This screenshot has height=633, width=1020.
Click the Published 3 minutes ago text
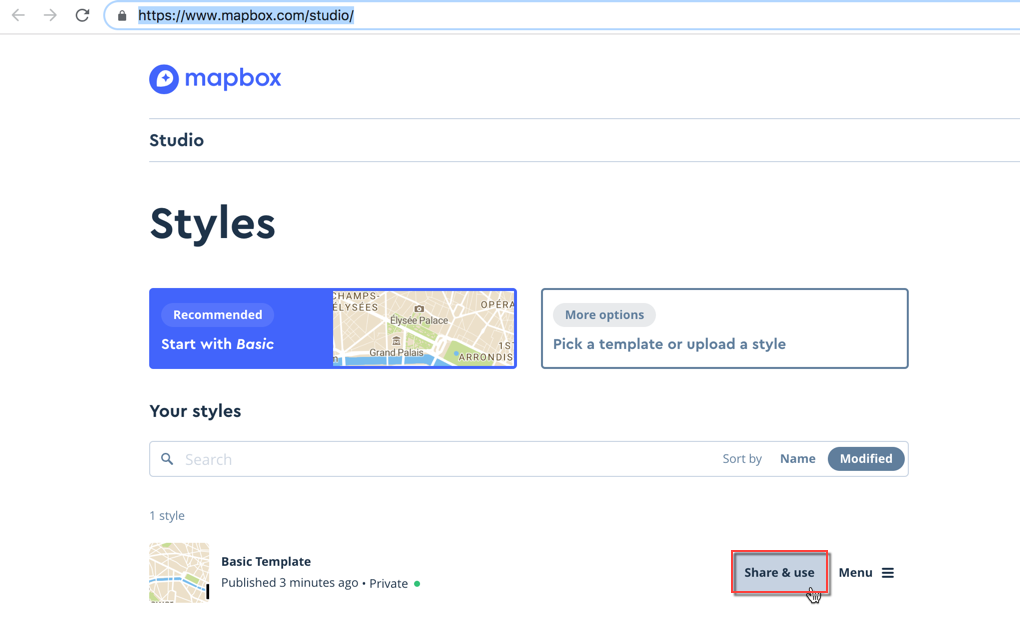click(x=289, y=583)
